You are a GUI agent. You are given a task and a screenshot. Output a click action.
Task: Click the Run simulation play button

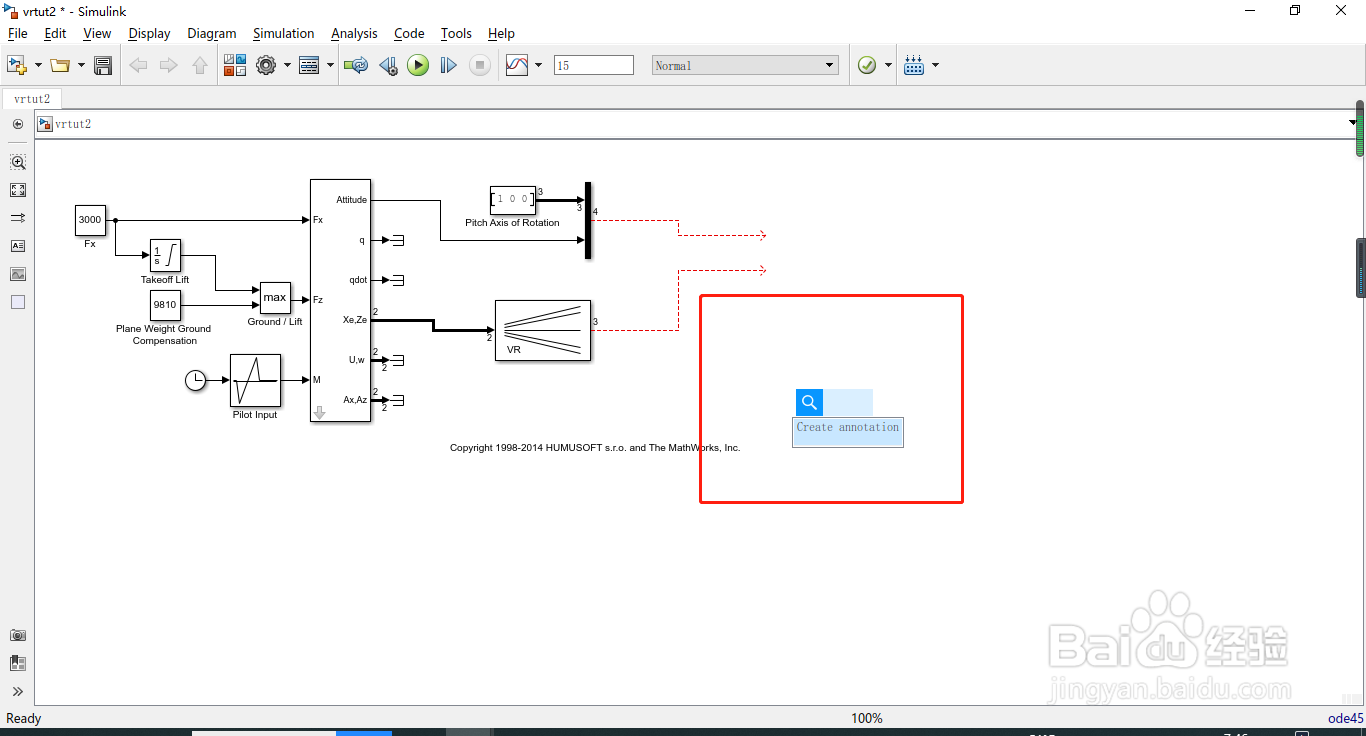tap(418, 65)
